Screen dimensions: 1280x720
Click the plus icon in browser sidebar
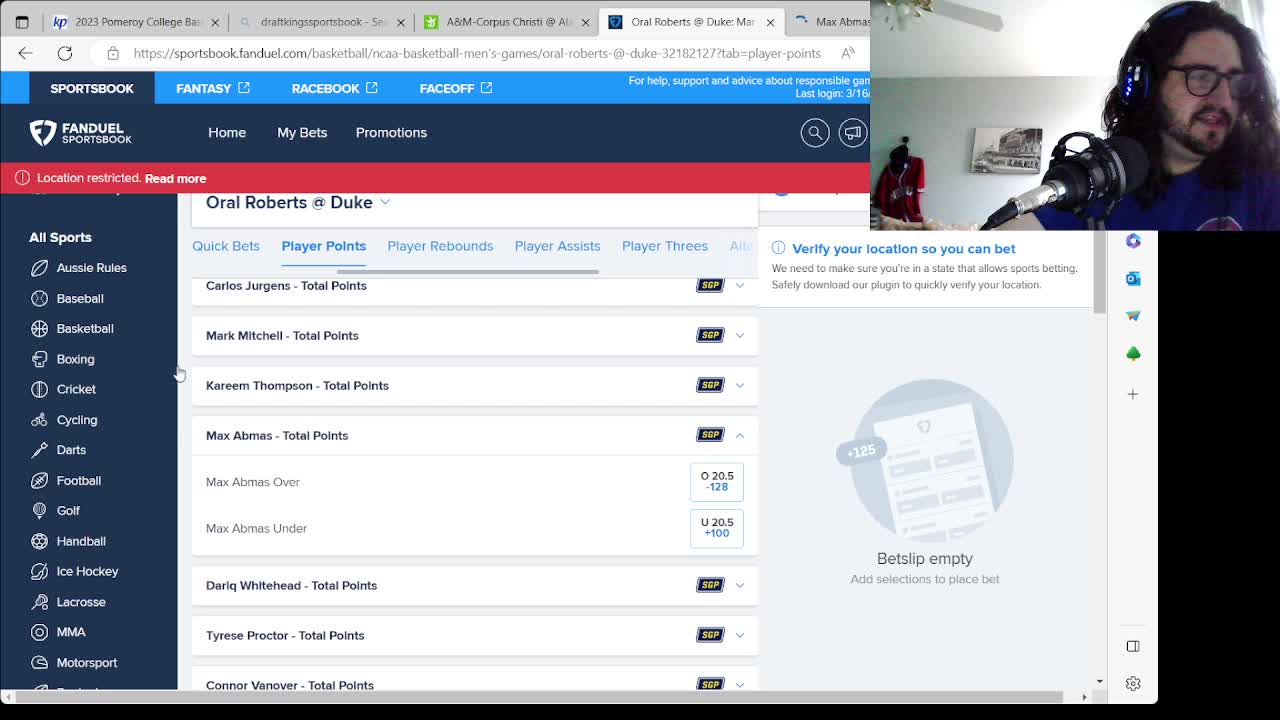1133,394
